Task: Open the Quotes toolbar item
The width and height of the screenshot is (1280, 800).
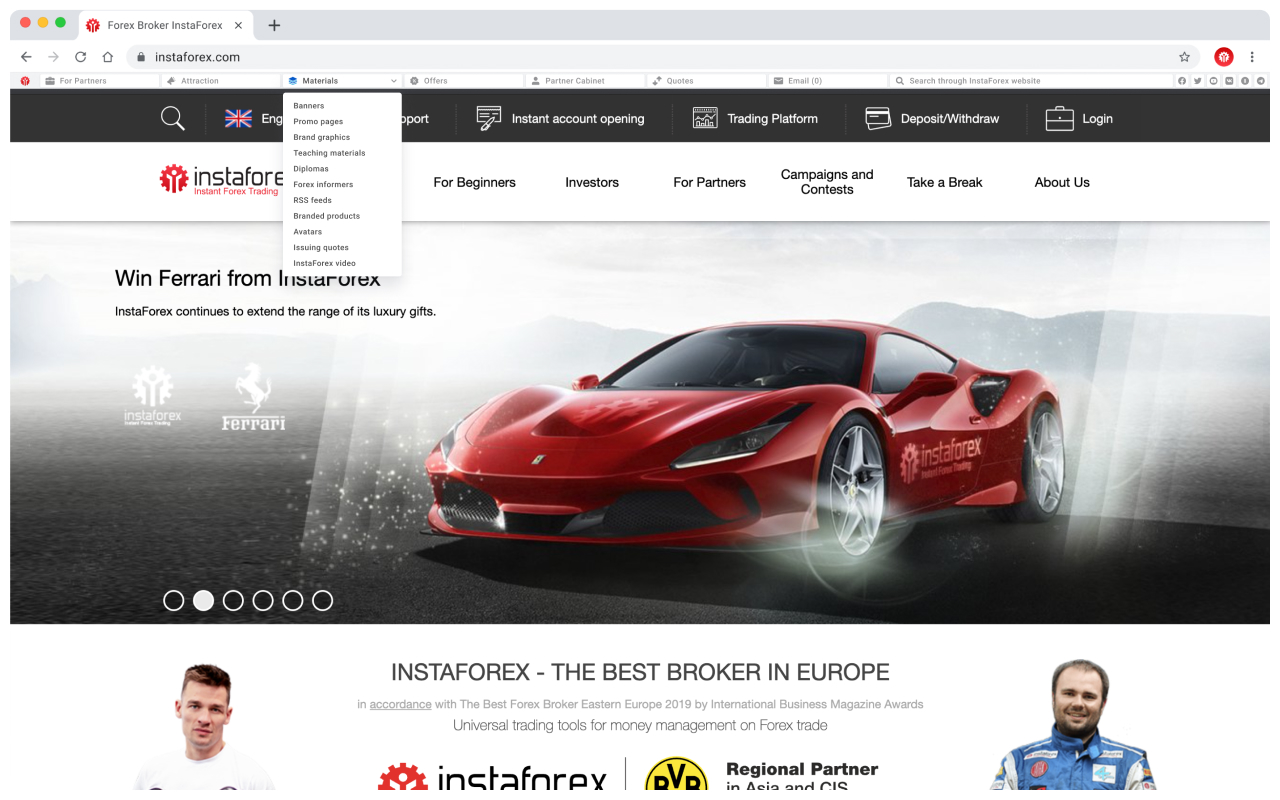Action: click(707, 81)
